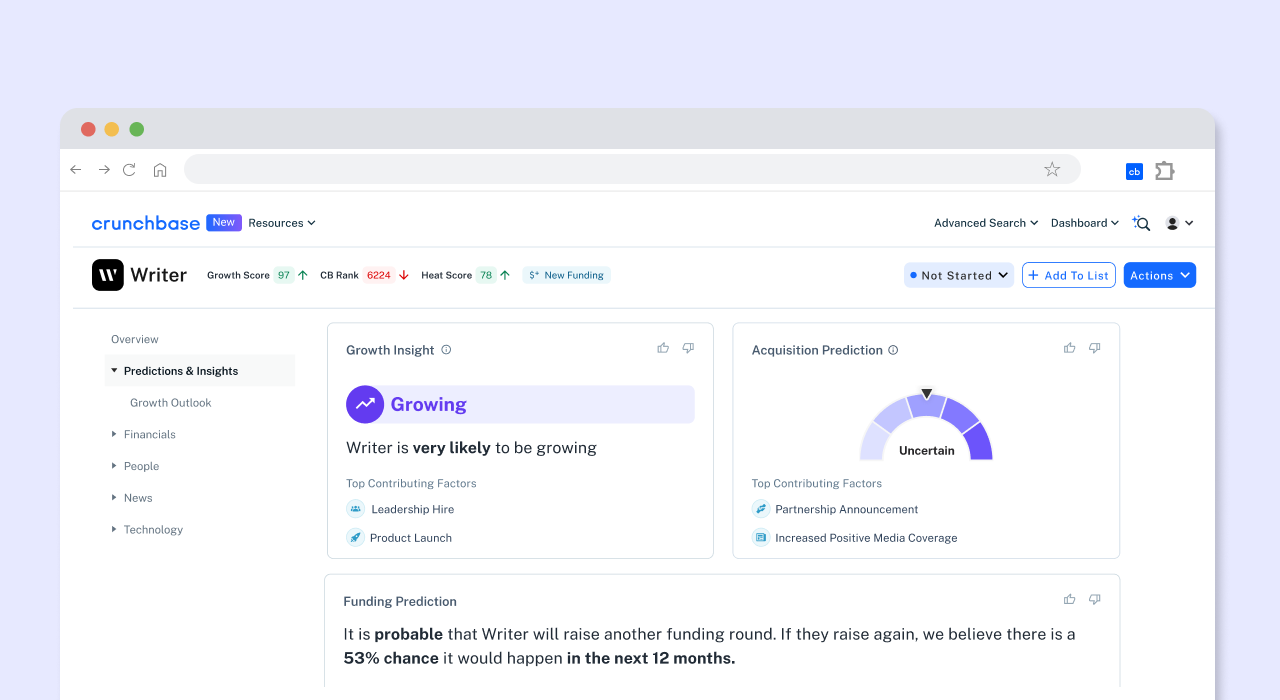The height and width of the screenshot is (700, 1280).
Task: Click the New badge beside Crunchbase logo
Action: [224, 223]
